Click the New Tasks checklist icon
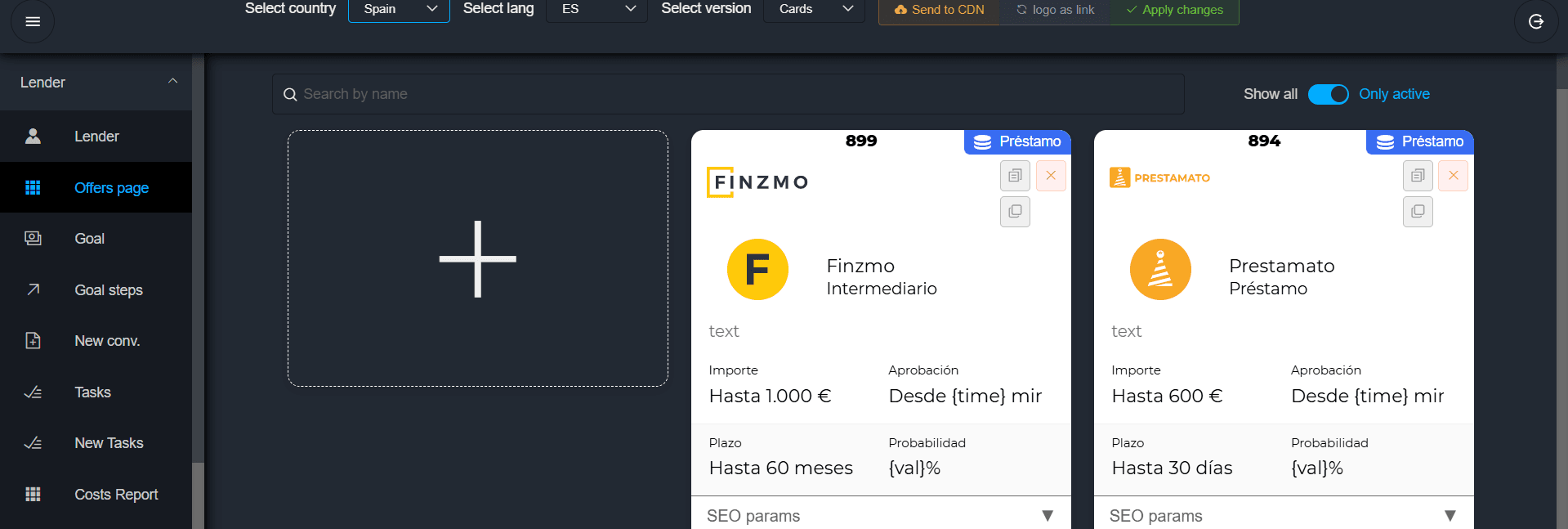This screenshot has width=1568, height=529. (33, 443)
